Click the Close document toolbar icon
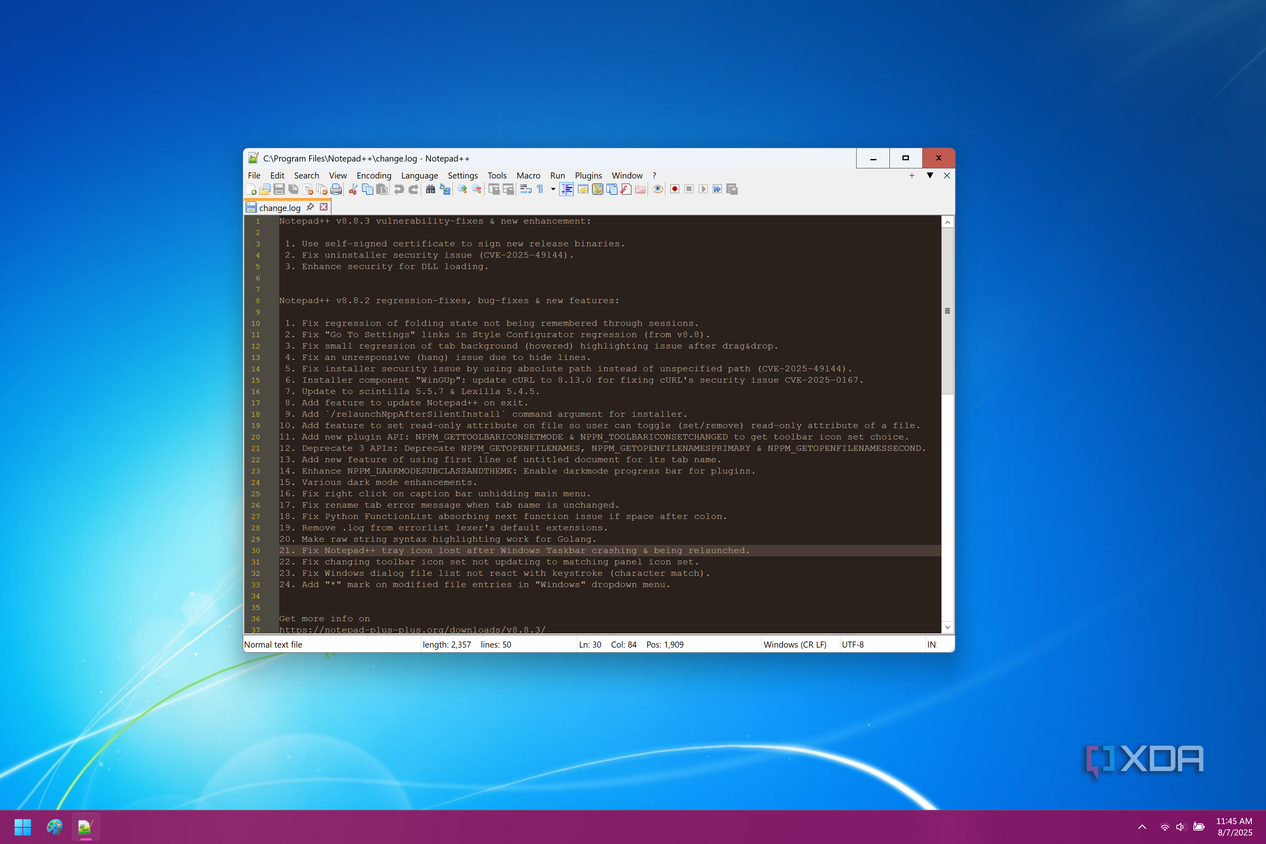1266x844 pixels. (x=308, y=189)
